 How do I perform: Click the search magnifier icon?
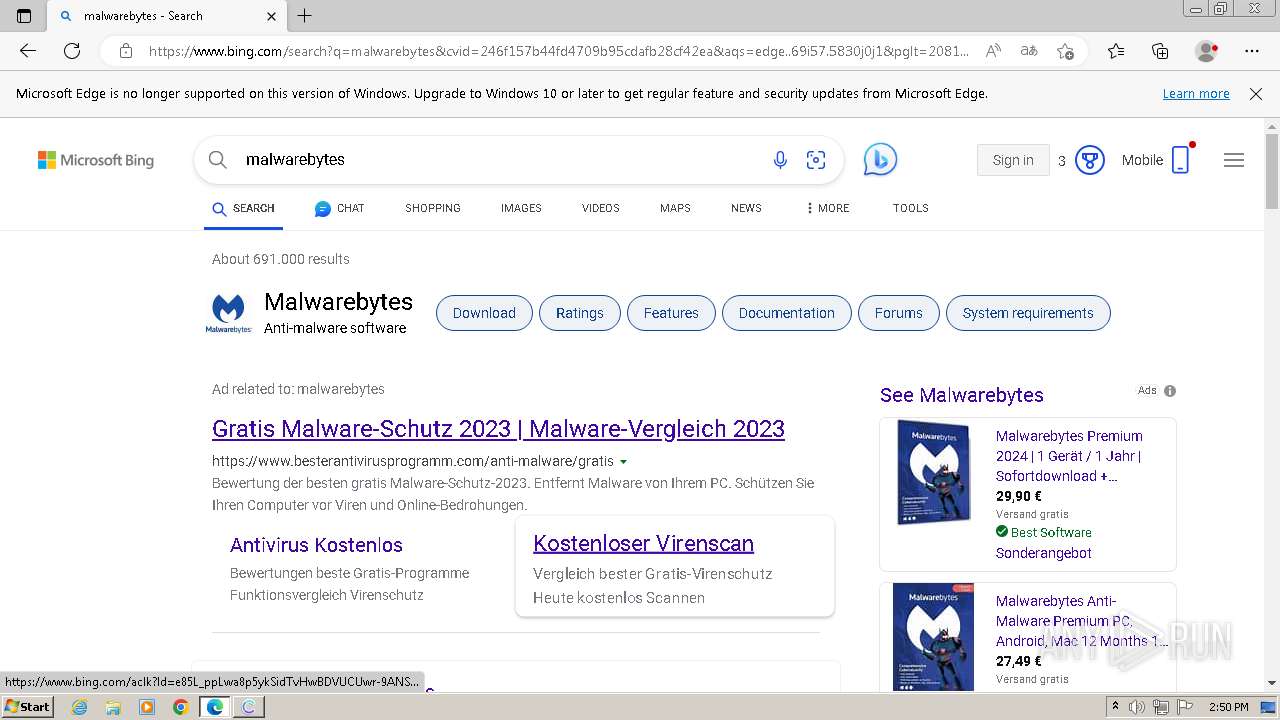217,160
